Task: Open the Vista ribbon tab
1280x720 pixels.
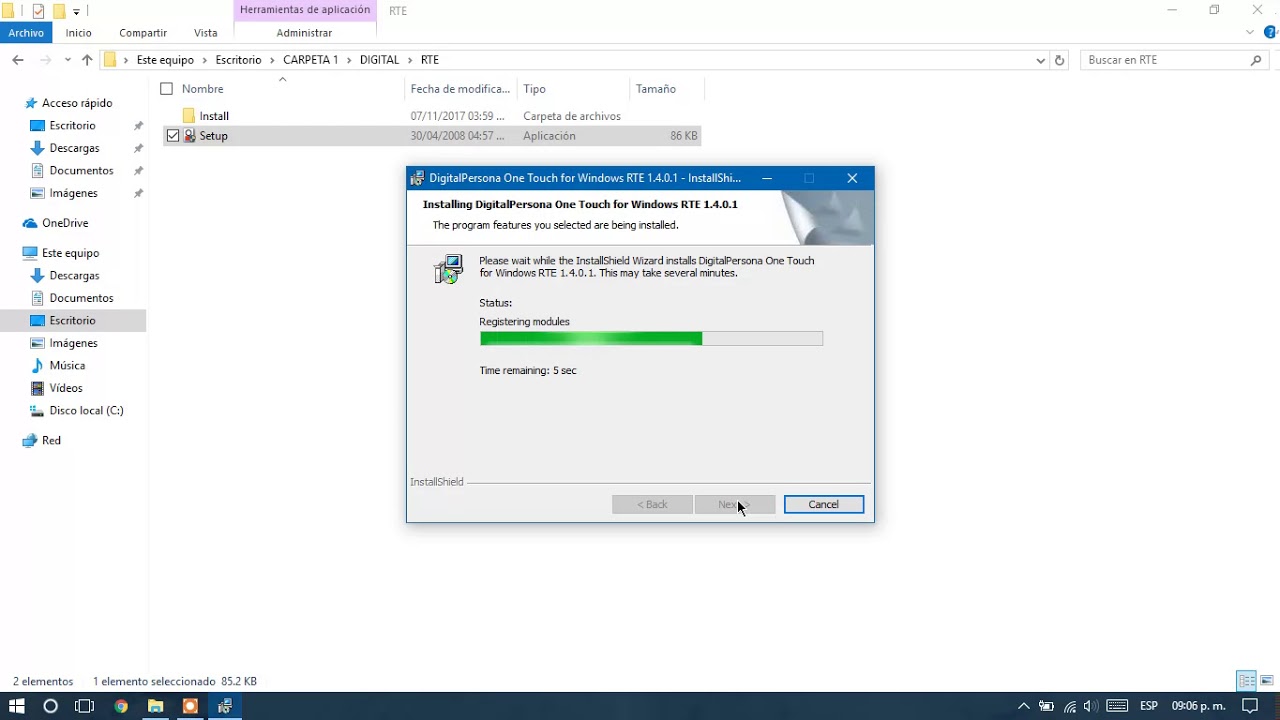Action: coord(206,33)
